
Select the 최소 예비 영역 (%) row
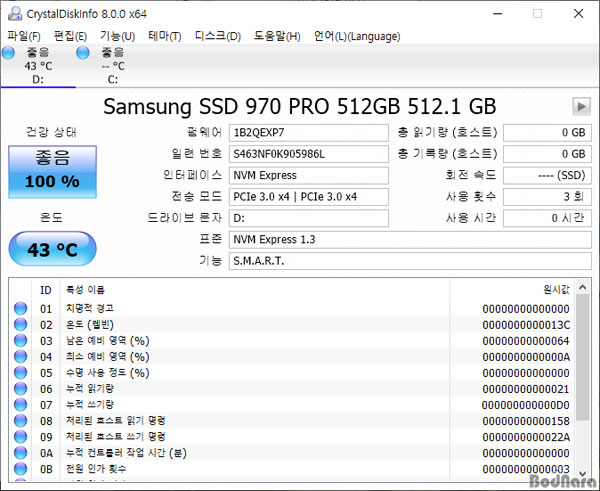[292, 357]
